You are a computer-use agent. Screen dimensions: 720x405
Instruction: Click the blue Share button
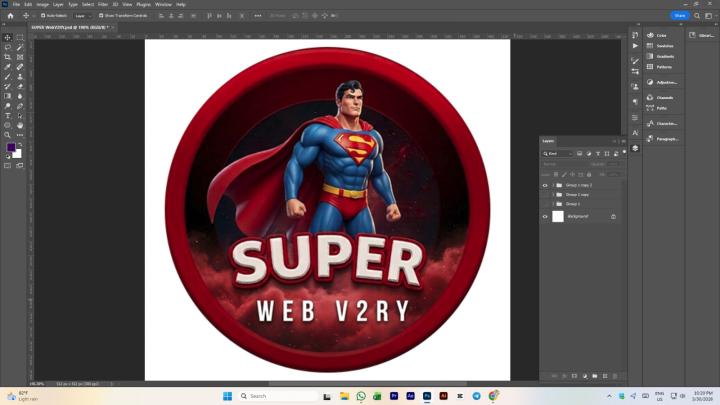click(x=680, y=16)
